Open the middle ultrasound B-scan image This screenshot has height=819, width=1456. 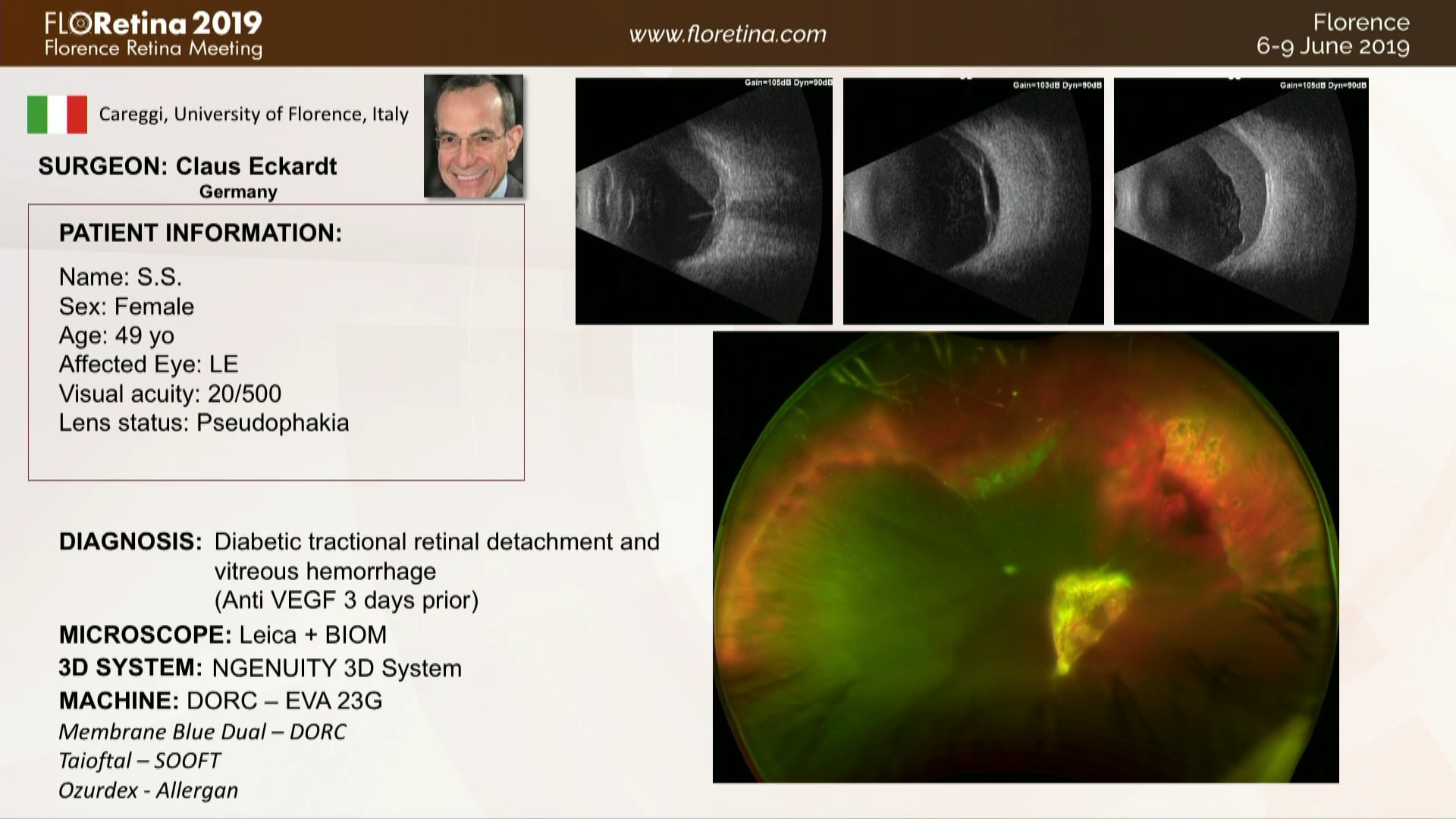point(974,201)
